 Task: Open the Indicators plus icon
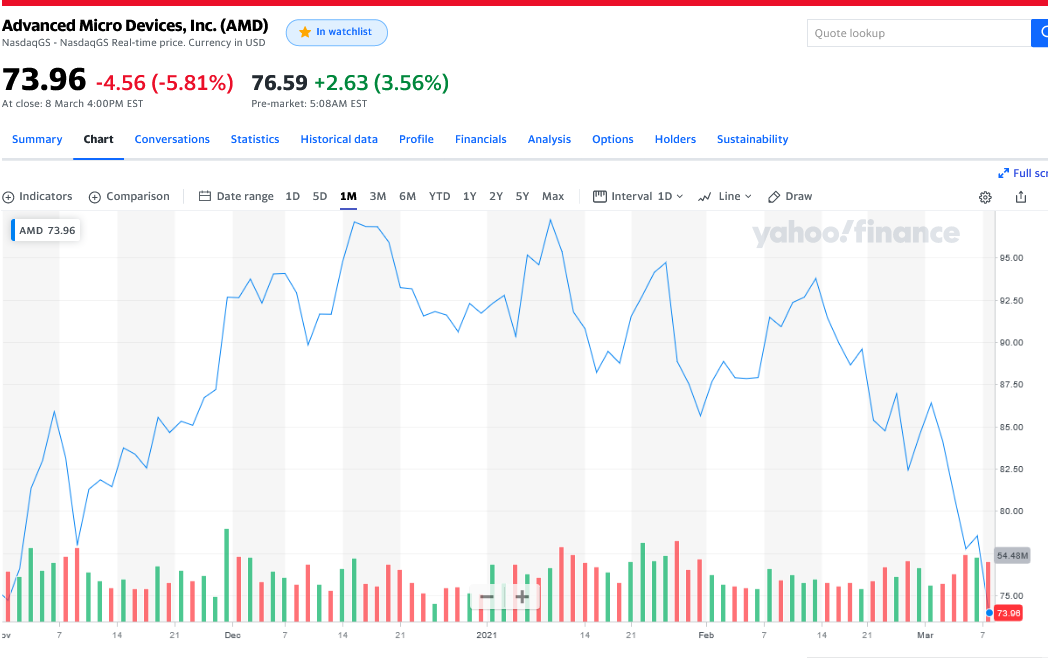(x=8, y=197)
